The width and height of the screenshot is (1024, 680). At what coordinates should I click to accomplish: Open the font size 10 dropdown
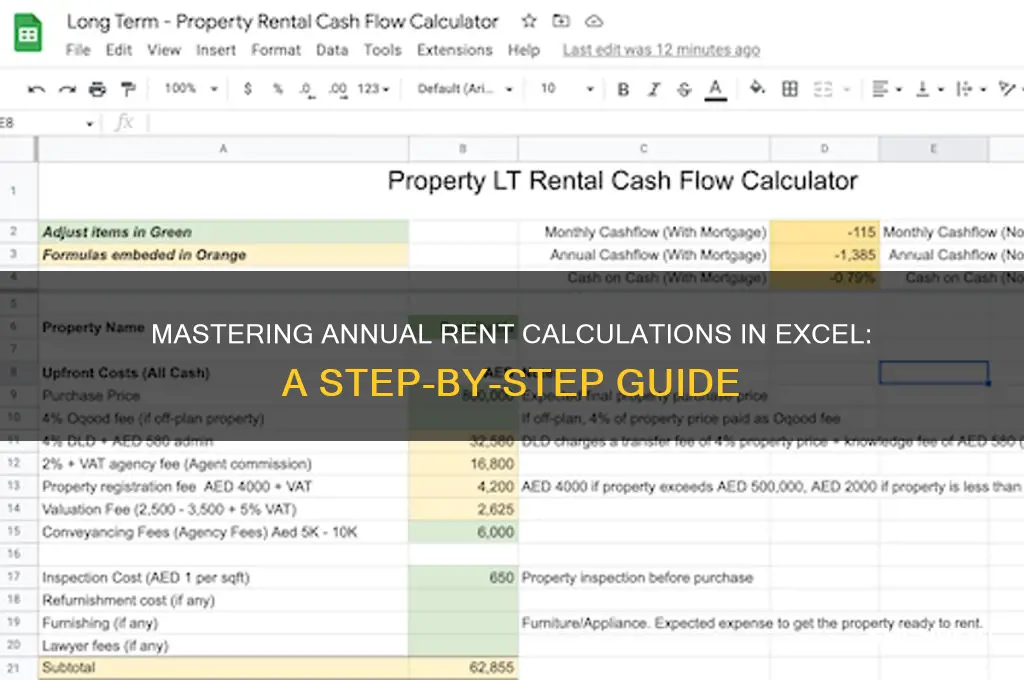567,88
